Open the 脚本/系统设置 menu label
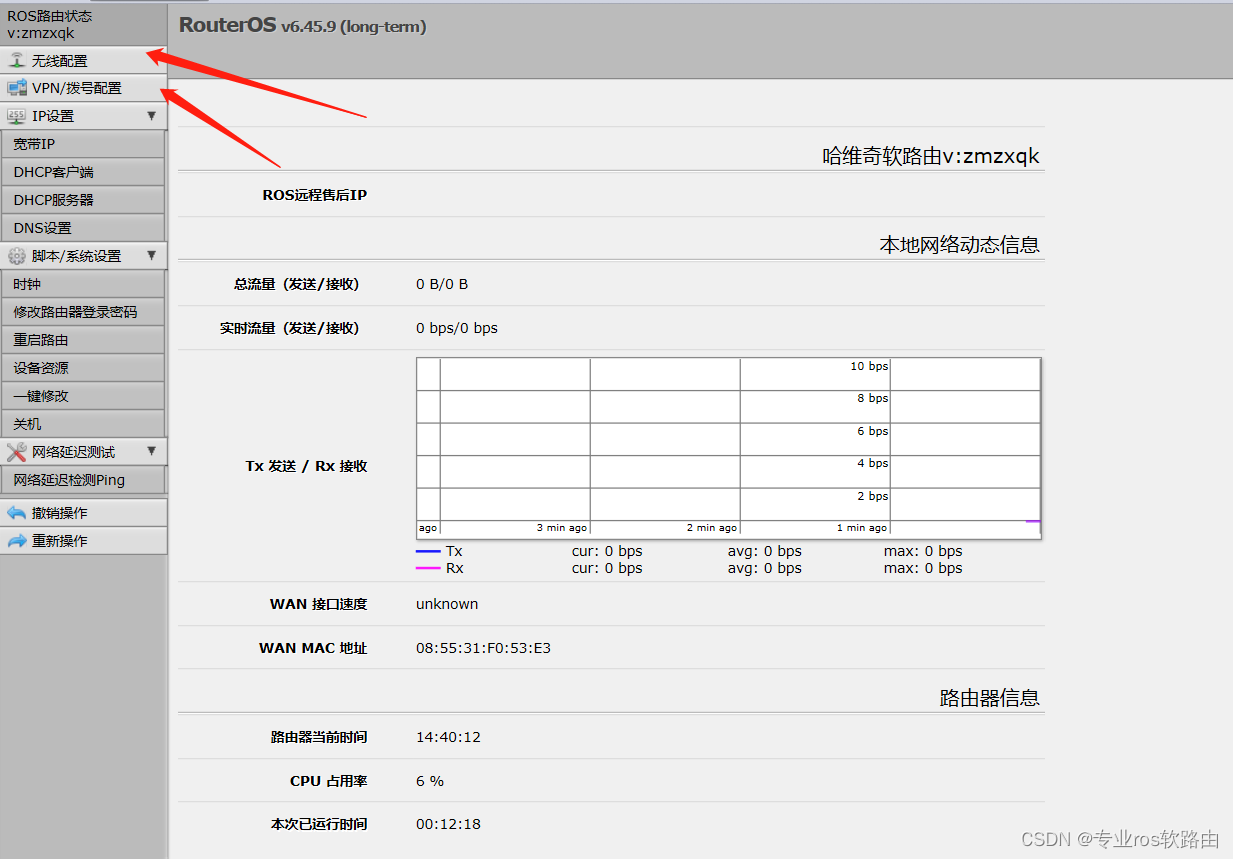The width and height of the screenshot is (1233, 859). pos(76,256)
